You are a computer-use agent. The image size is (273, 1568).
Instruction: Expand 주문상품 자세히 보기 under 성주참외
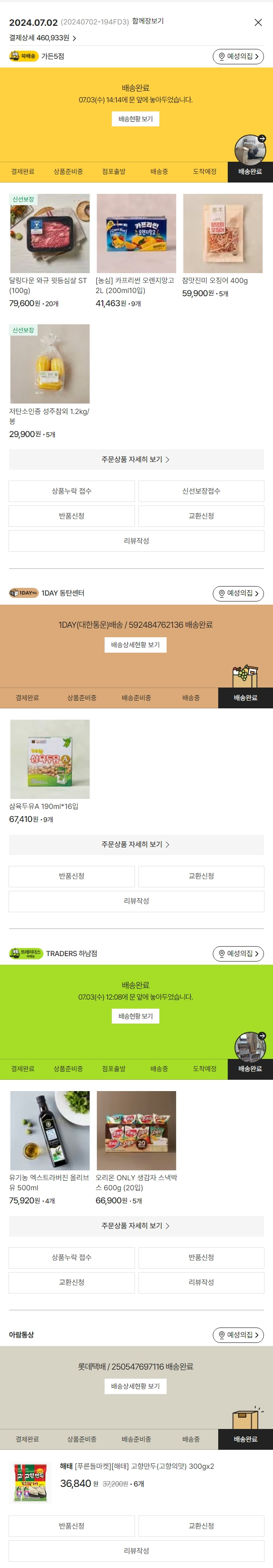[136, 460]
